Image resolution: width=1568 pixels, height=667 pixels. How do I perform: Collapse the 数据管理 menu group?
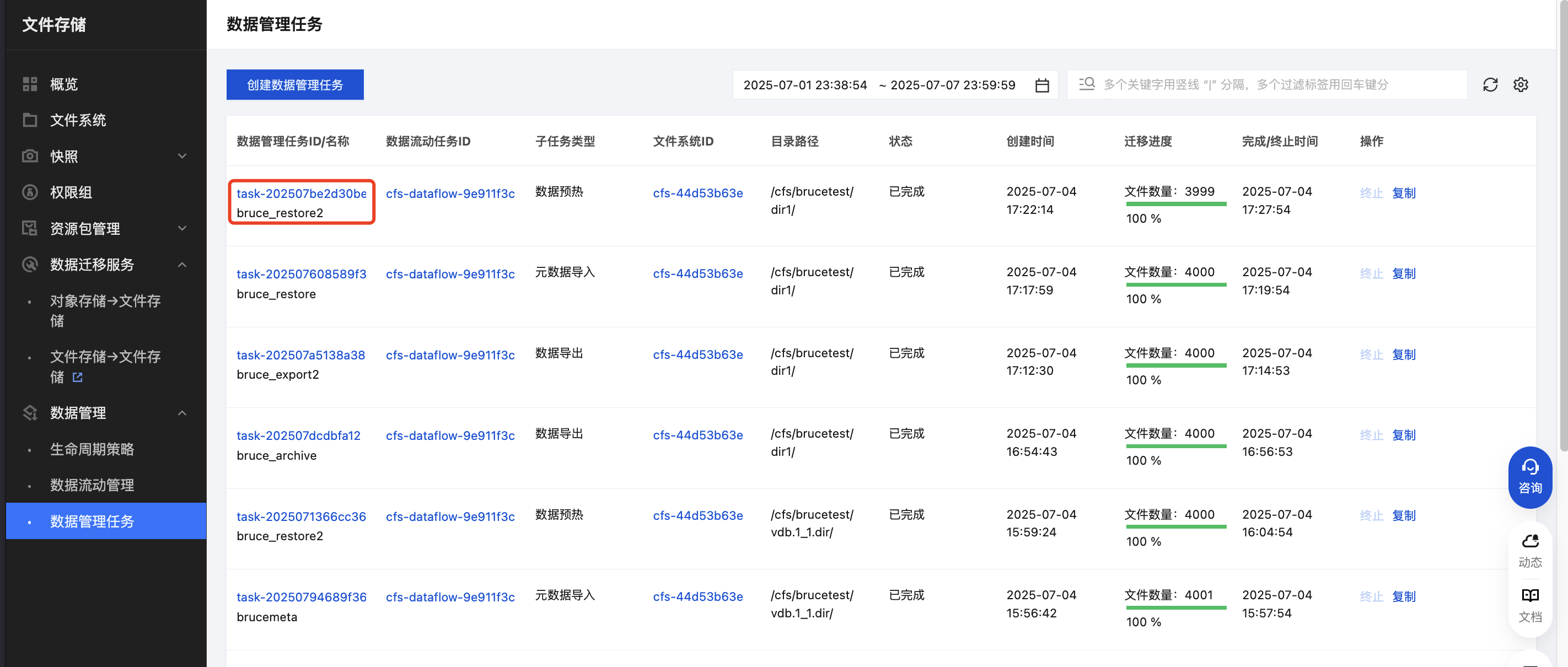click(x=182, y=413)
